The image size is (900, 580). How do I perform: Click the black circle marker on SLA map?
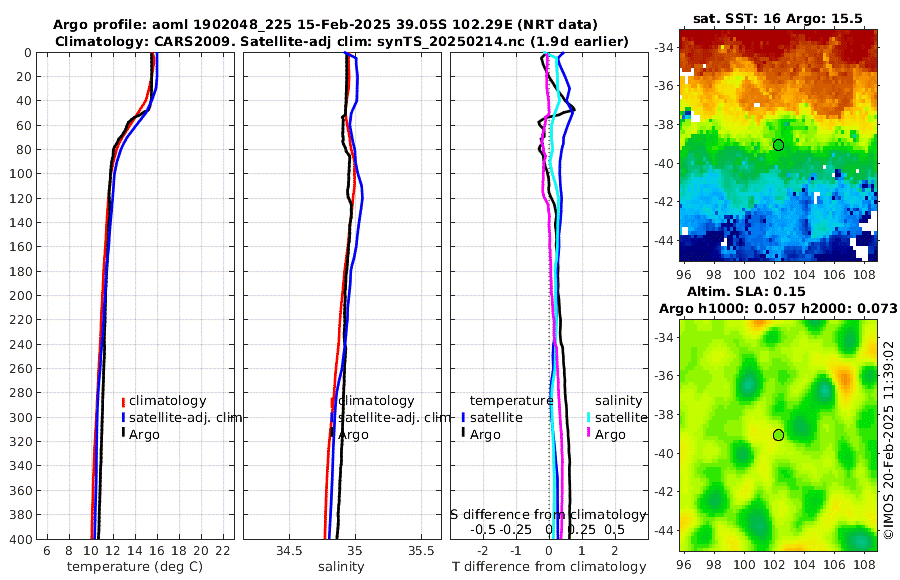point(778,435)
